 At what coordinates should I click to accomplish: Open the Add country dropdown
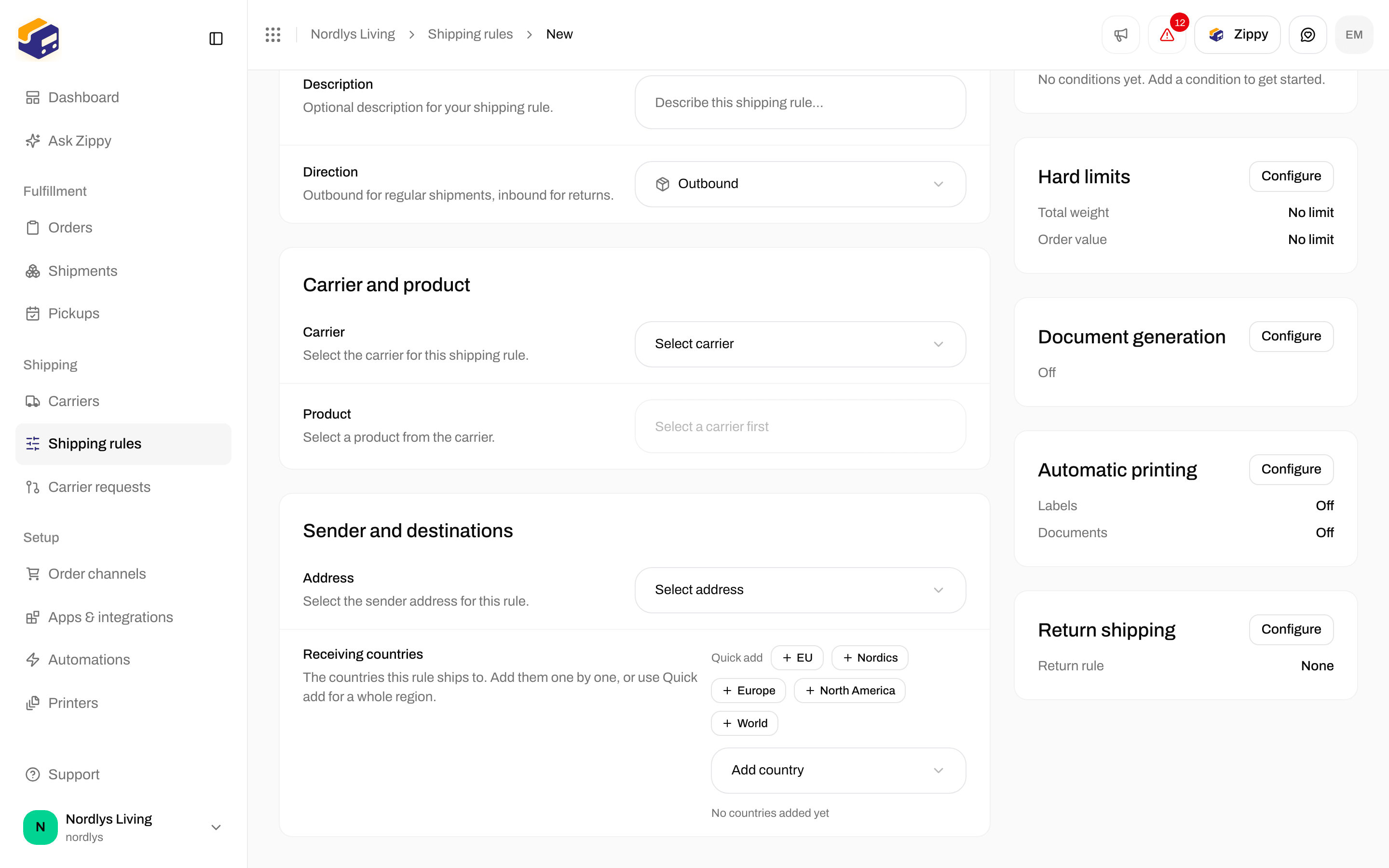coord(838,771)
